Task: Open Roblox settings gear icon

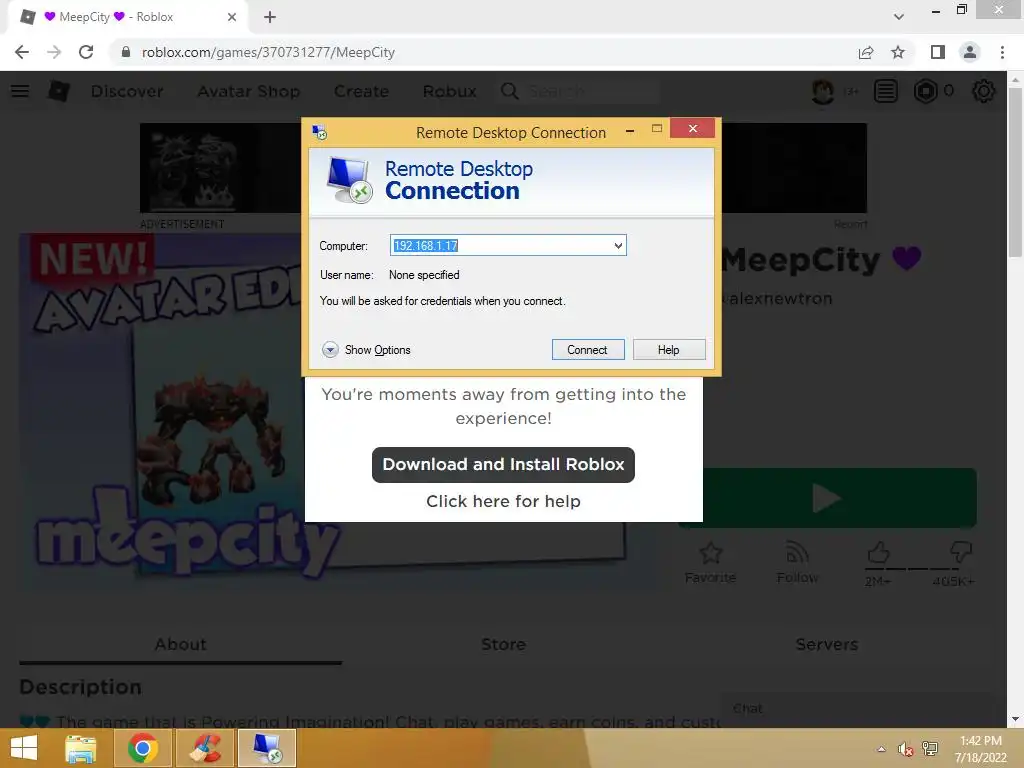Action: click(984, 91)
